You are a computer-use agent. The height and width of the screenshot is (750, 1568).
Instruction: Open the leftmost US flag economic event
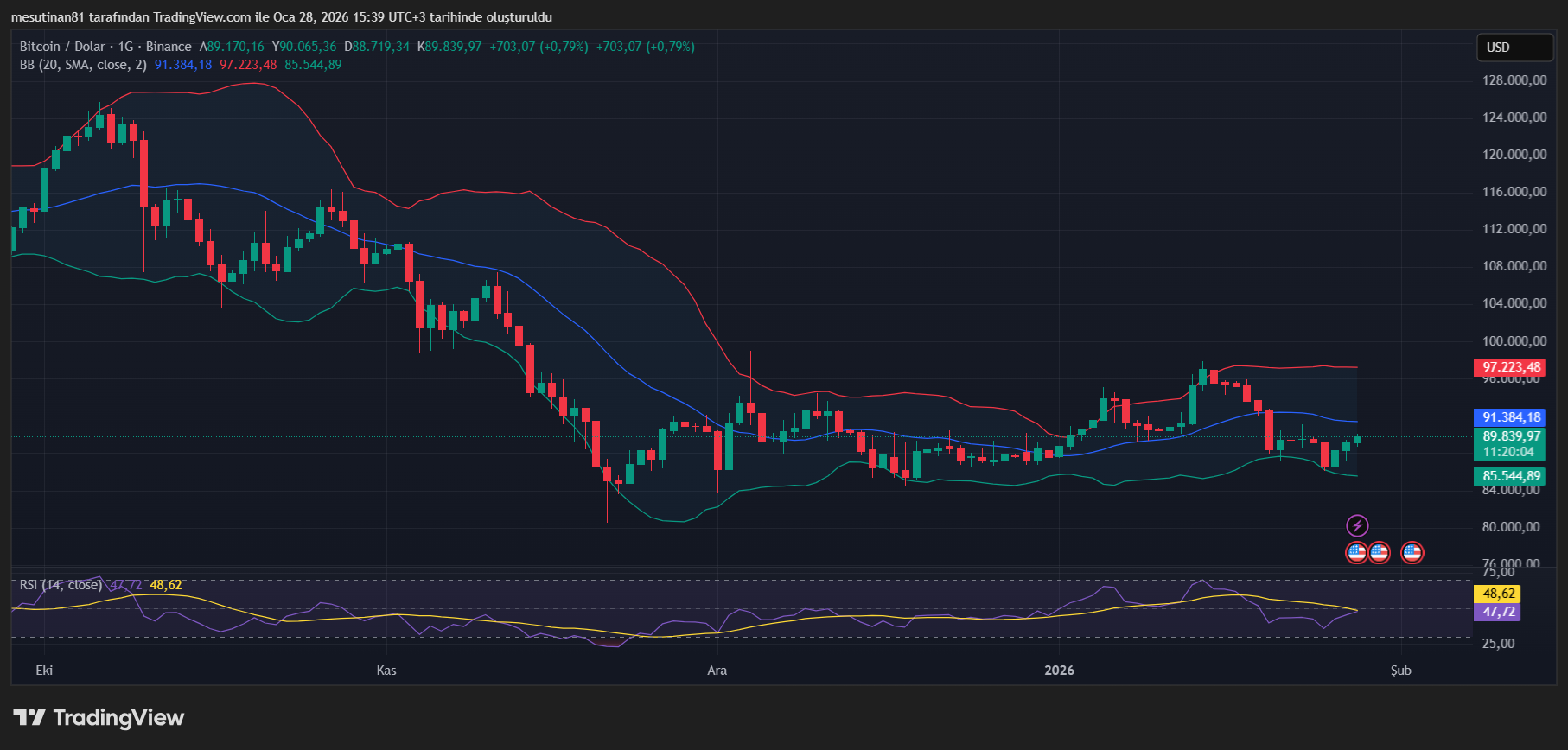coord(1357,552)
